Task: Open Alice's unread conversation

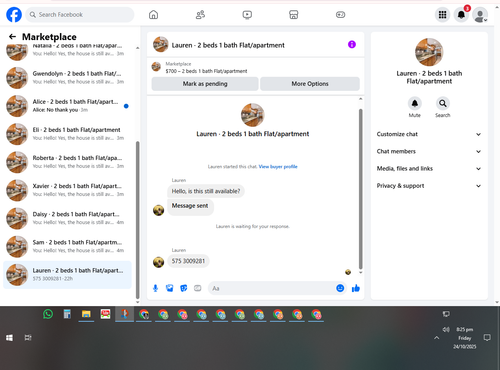Action: (x=68, y=106)
